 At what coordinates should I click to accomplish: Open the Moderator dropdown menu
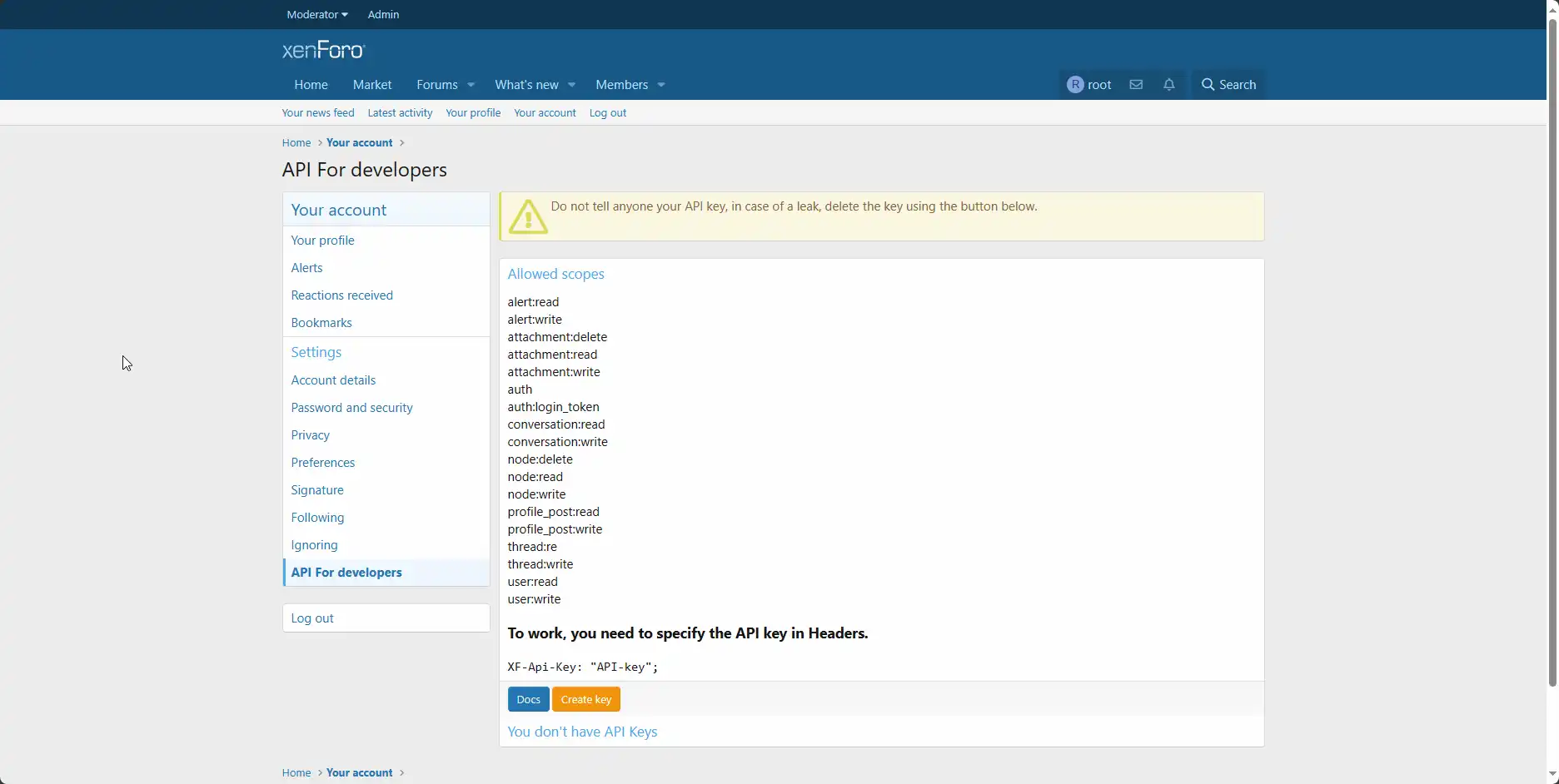click(x=316, y=15)
